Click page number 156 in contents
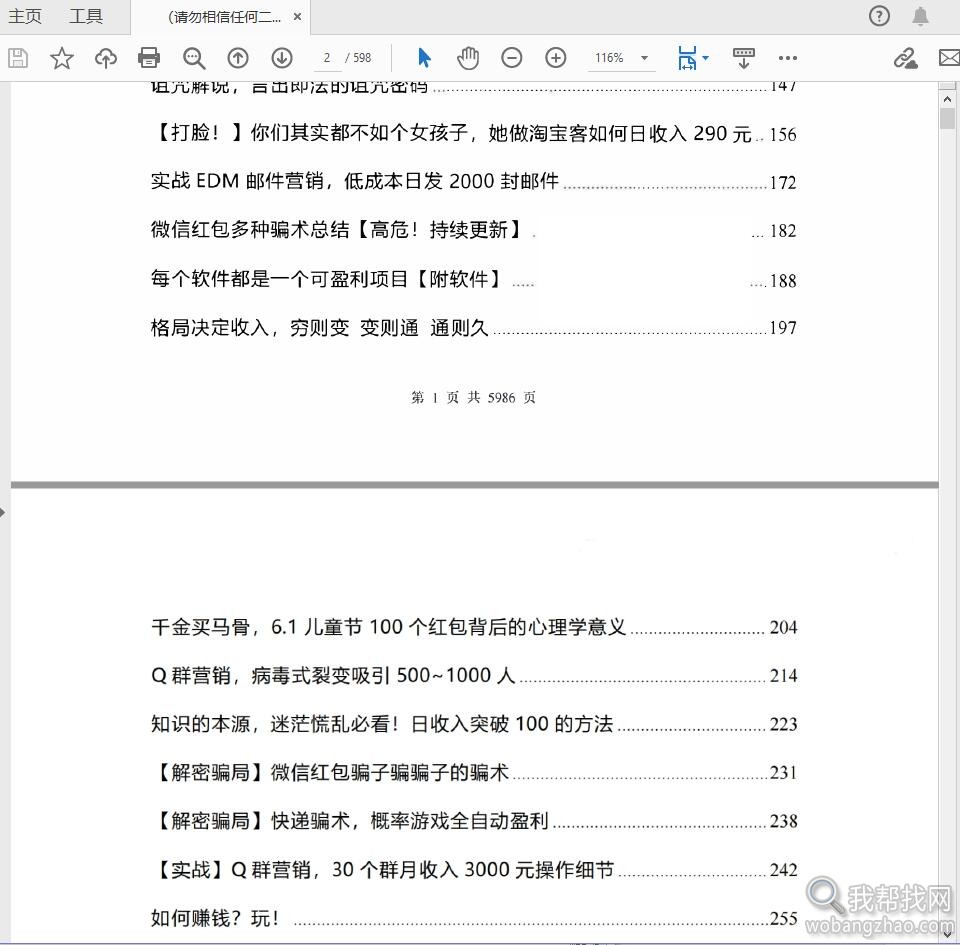960x945 pixels. pos(783,135)
